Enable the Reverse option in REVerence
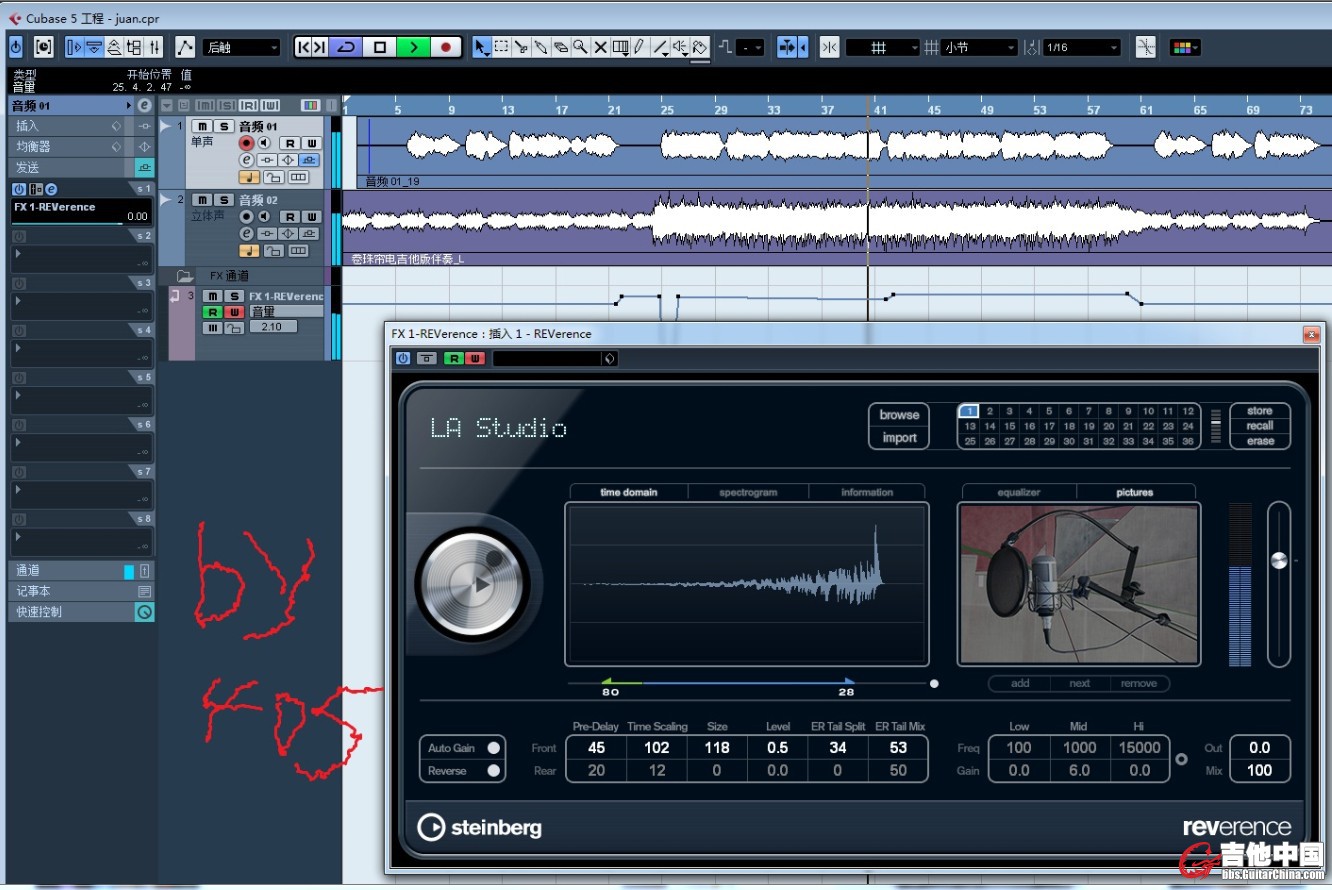This screenshot has height=890, width=1332. point(493,771)
